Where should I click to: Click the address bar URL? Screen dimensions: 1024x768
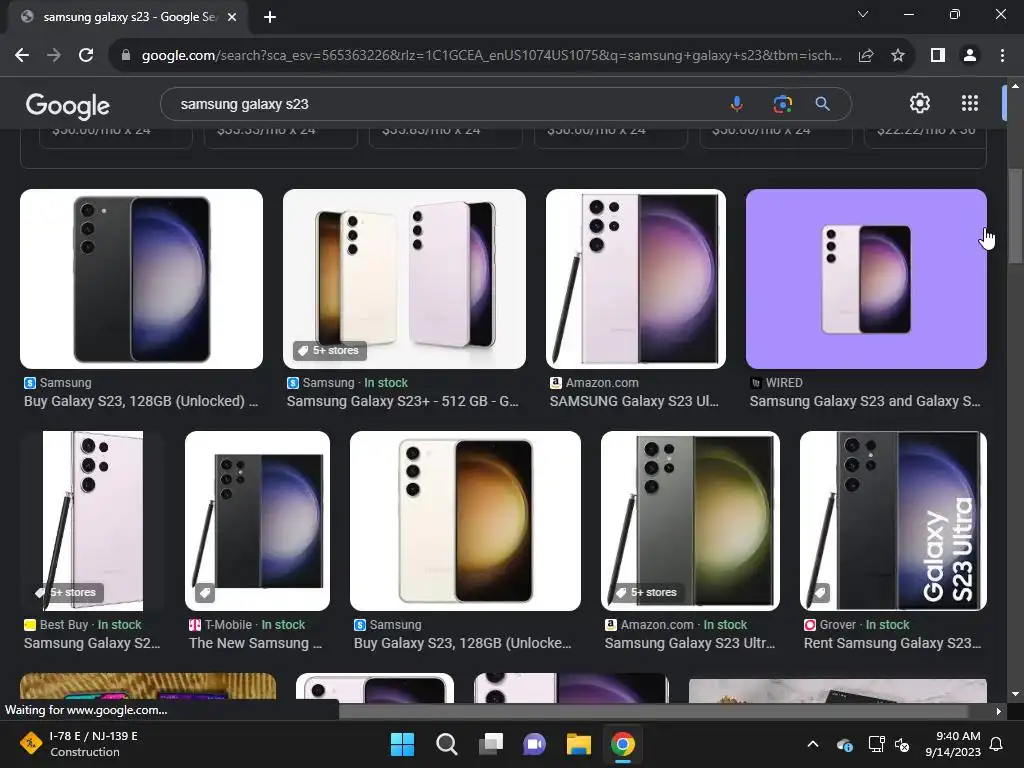point(491,56)
